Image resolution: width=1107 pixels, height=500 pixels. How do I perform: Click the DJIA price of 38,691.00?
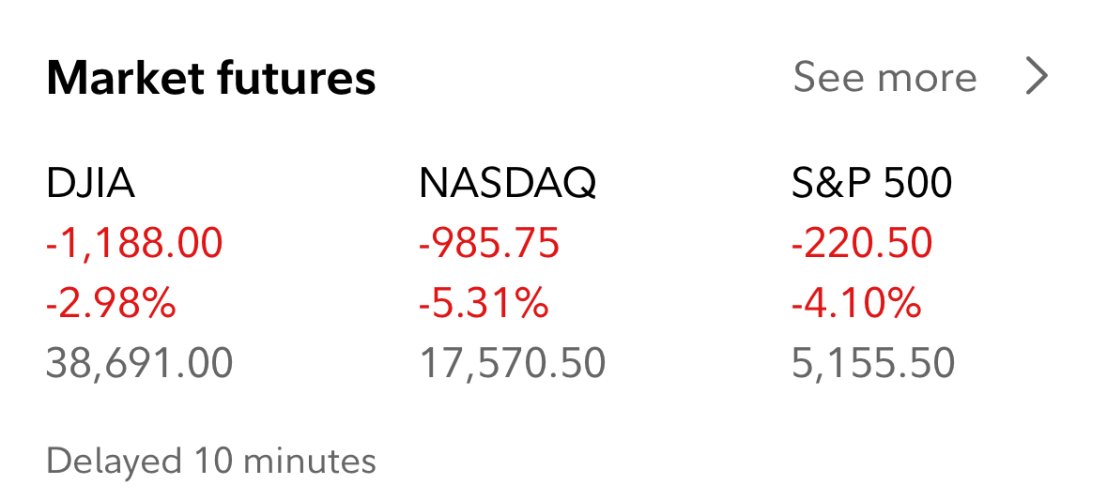coord(139,364)
